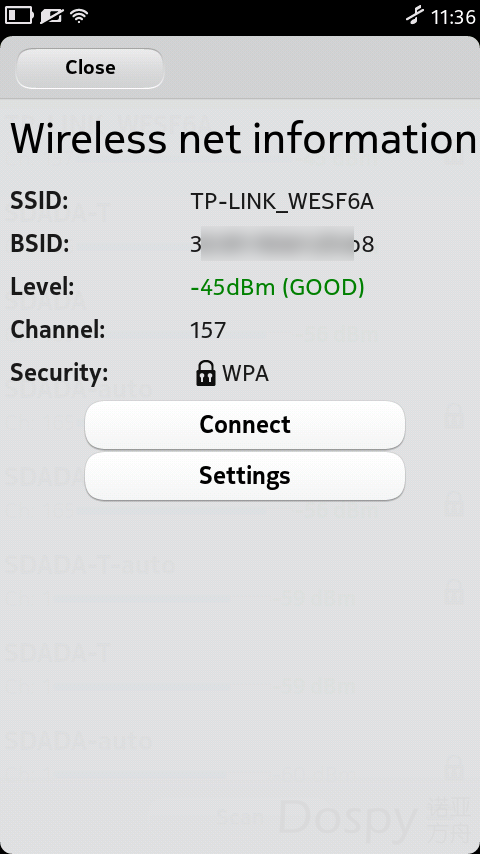Connect to the TP-LINK_WESF6A network
Viewport: 480px width, 854px height.
click(245, 425)
